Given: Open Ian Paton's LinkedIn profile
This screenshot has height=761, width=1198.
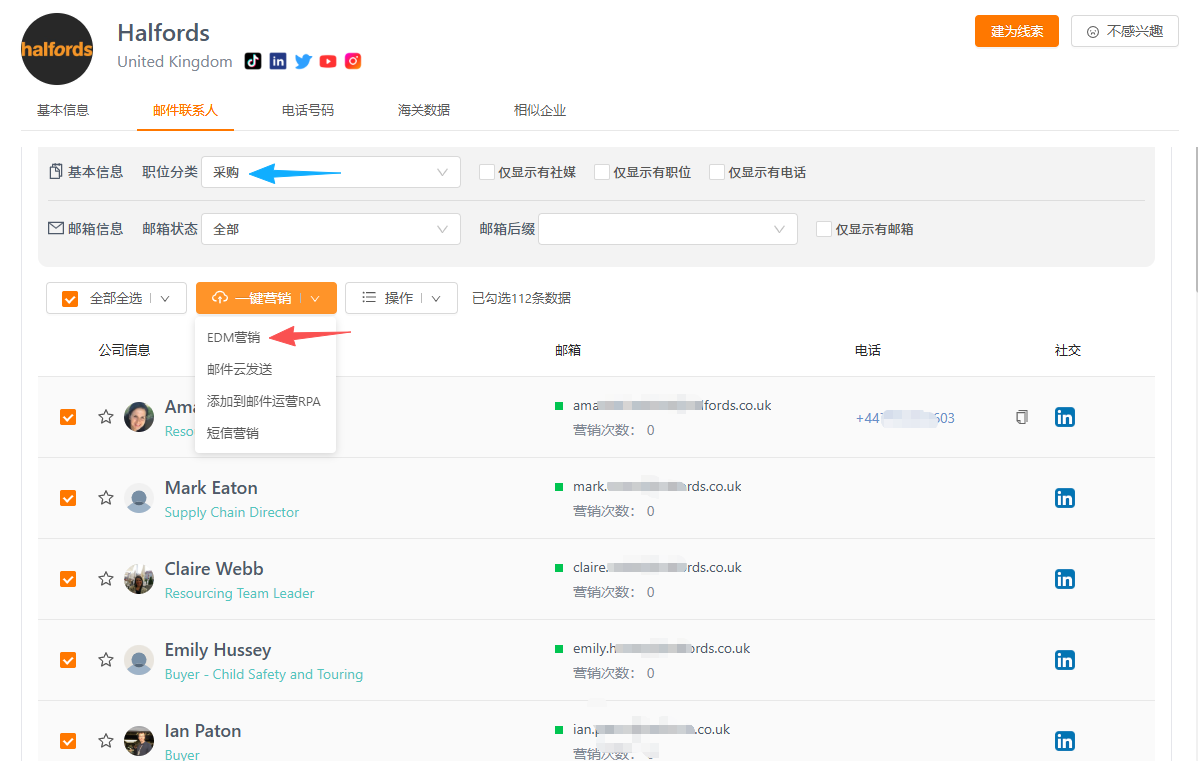Looking at the screenshot, I should [1064, 741].
